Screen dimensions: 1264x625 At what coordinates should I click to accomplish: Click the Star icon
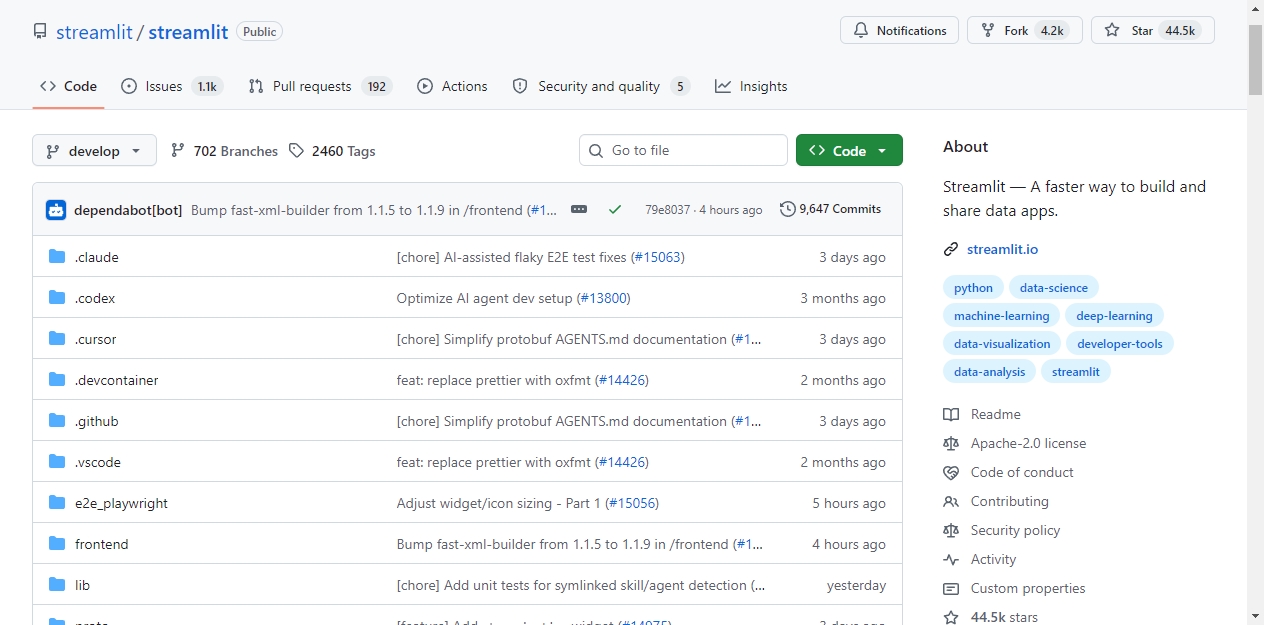[1112, 30]
